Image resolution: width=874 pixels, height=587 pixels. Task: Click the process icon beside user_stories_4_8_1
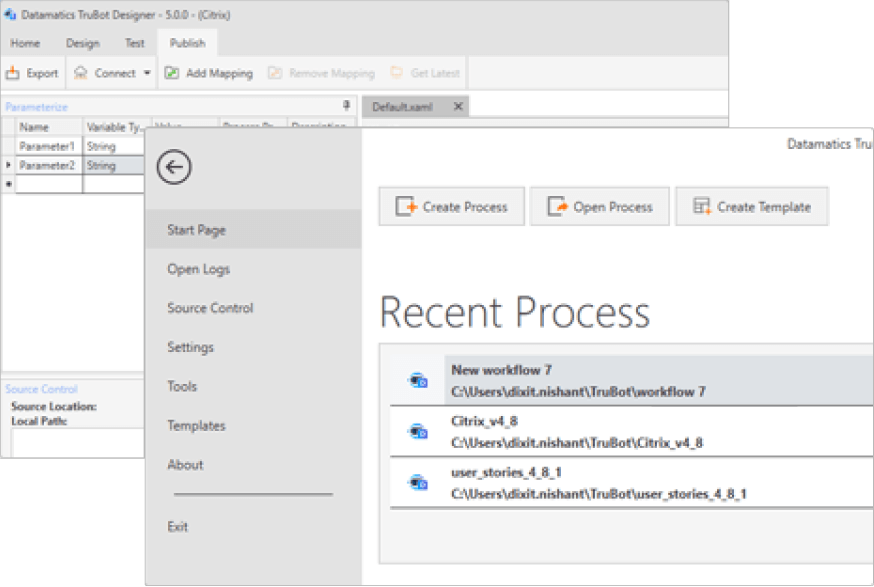417,483
